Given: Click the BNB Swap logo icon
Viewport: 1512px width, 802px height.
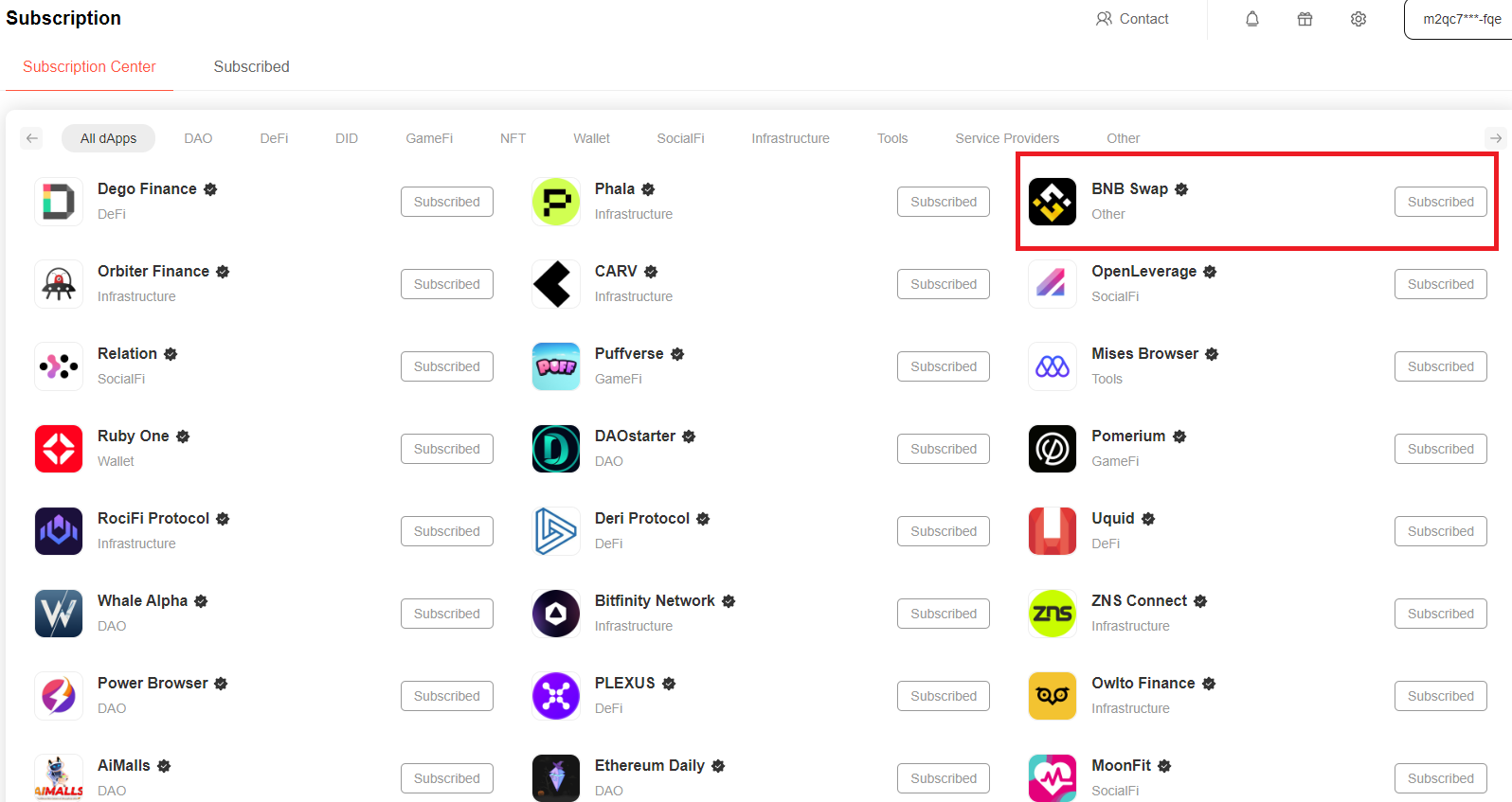Looking at the screenshot, I should [x=1053, y=202].
